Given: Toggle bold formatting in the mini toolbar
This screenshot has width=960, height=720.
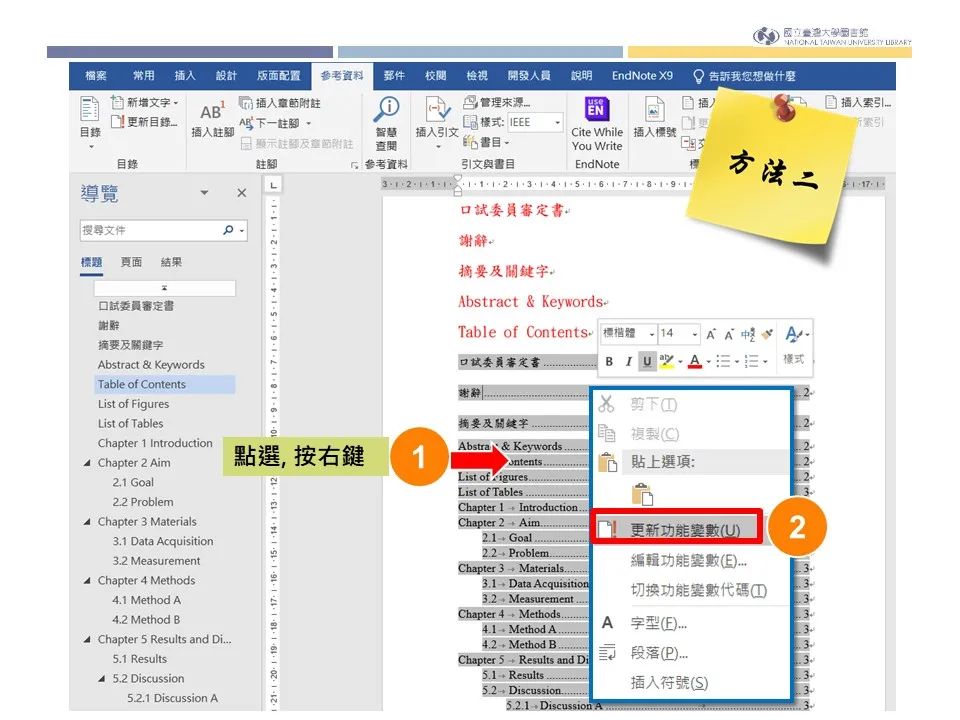Looking at the screenshot, I should (609, 360).
